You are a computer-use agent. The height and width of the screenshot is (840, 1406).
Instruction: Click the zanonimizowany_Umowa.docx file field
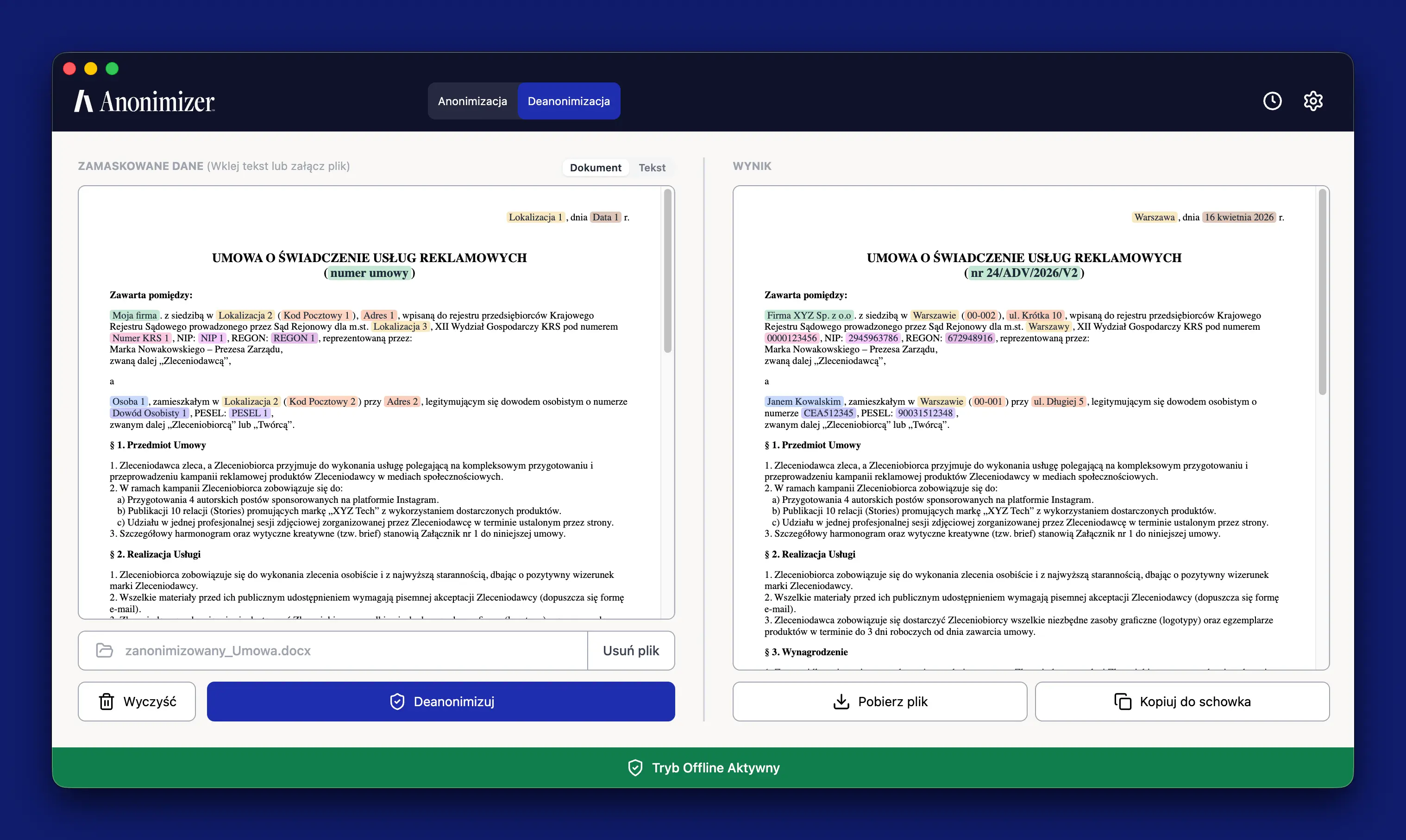(x=333, y=651)
